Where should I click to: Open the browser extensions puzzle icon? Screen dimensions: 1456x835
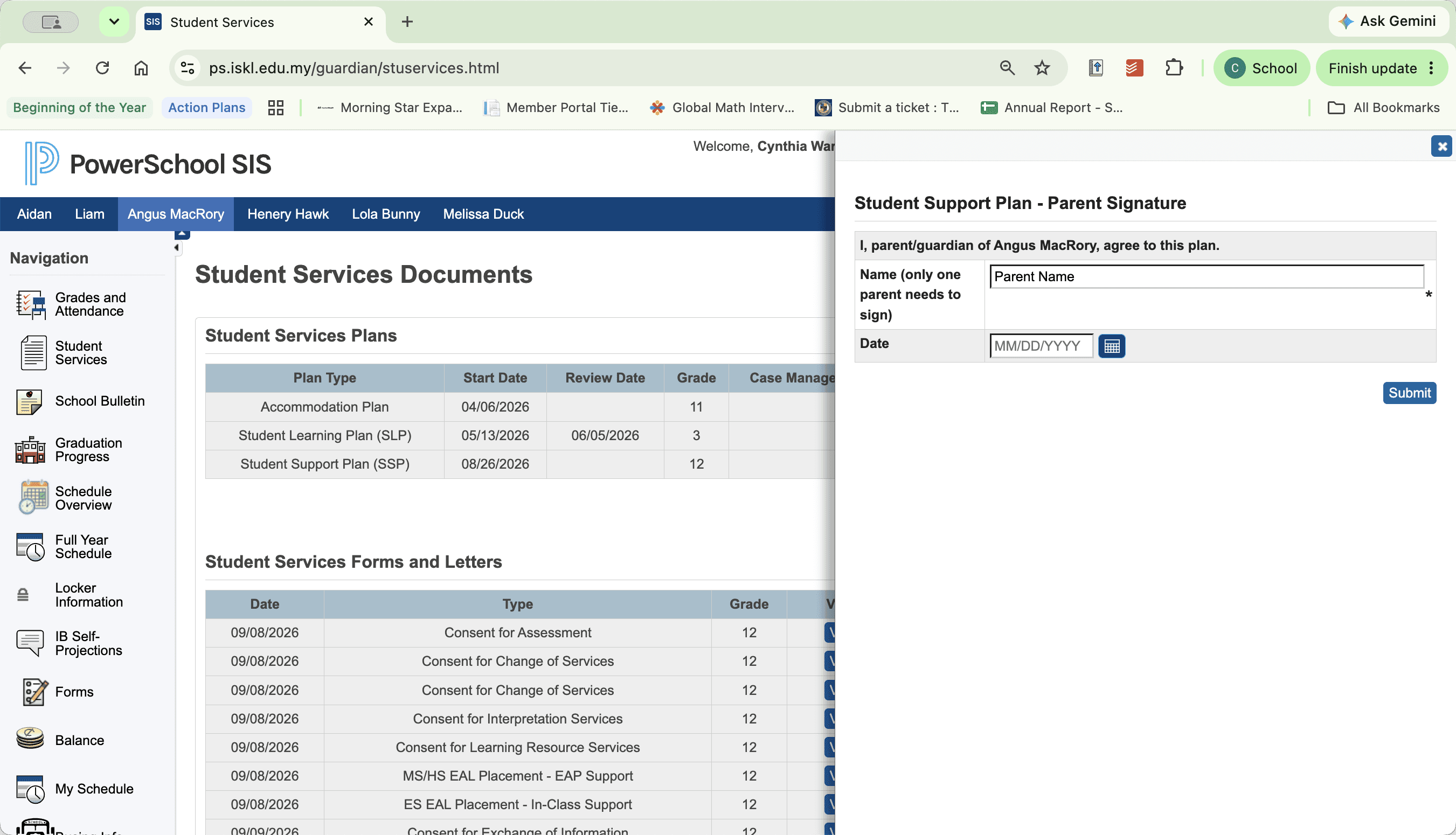(1174, 68)
